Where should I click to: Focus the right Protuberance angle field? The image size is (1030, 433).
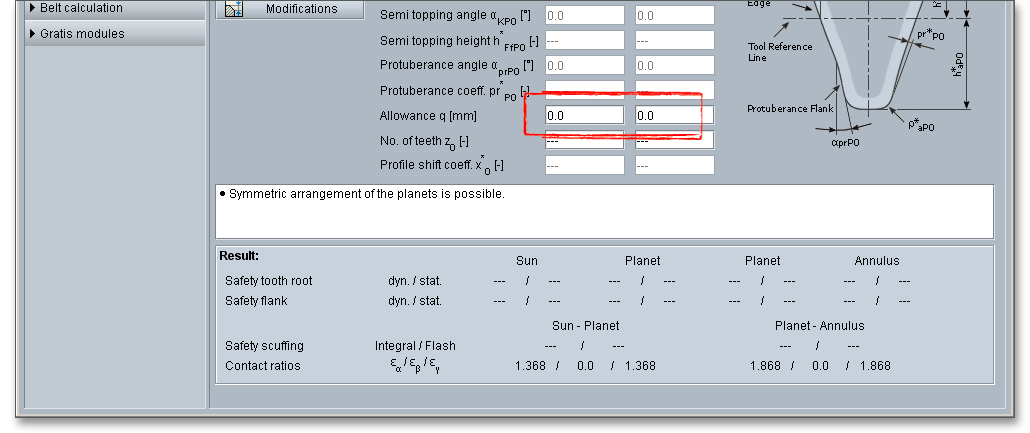(674, 66)
